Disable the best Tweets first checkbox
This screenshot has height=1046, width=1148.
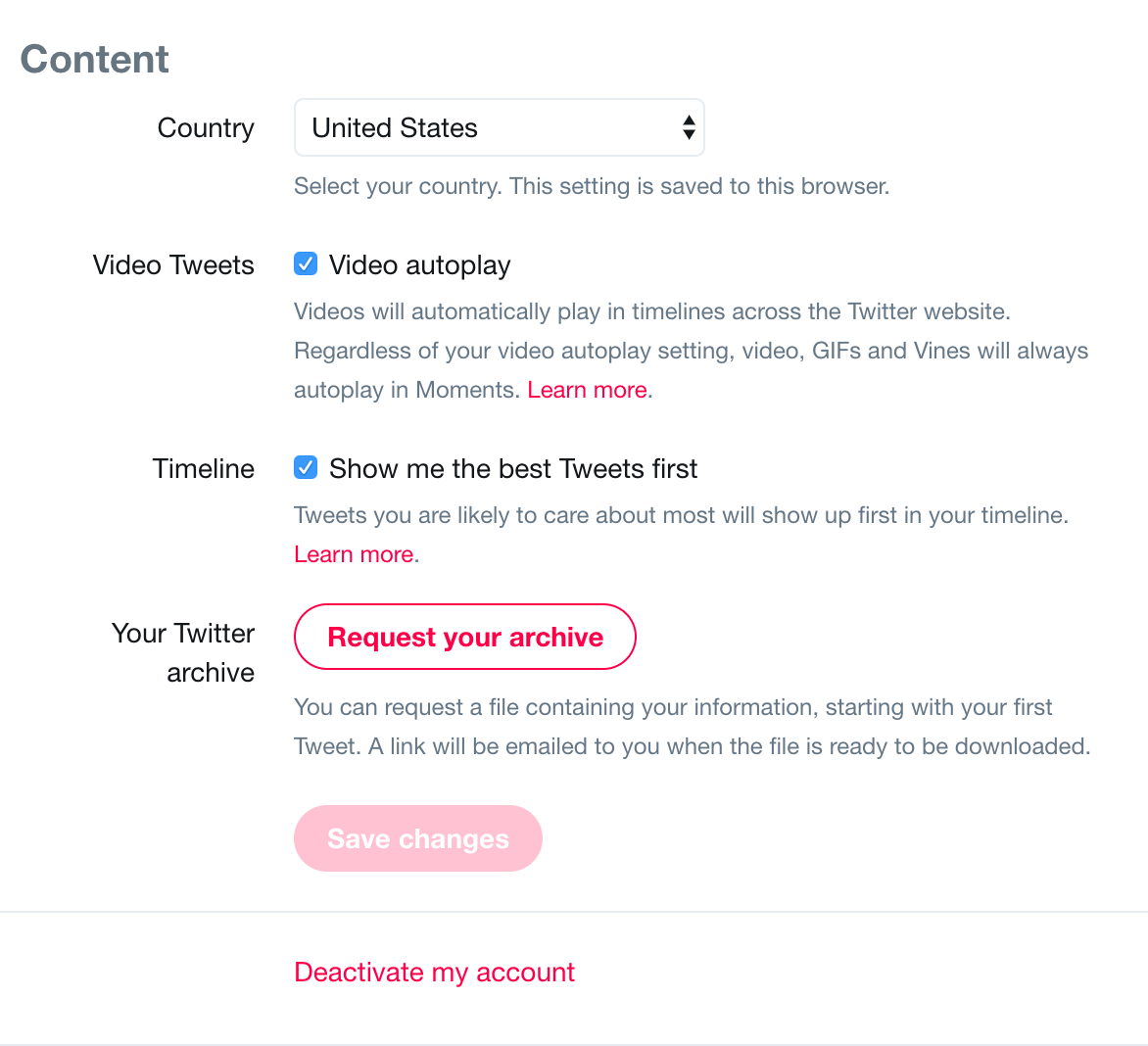click(306, 467)
